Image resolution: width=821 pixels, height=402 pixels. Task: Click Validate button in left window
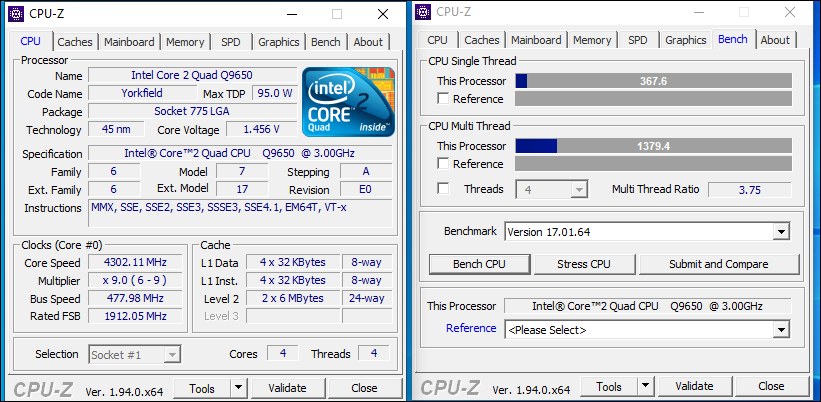(x=287, y=388)
